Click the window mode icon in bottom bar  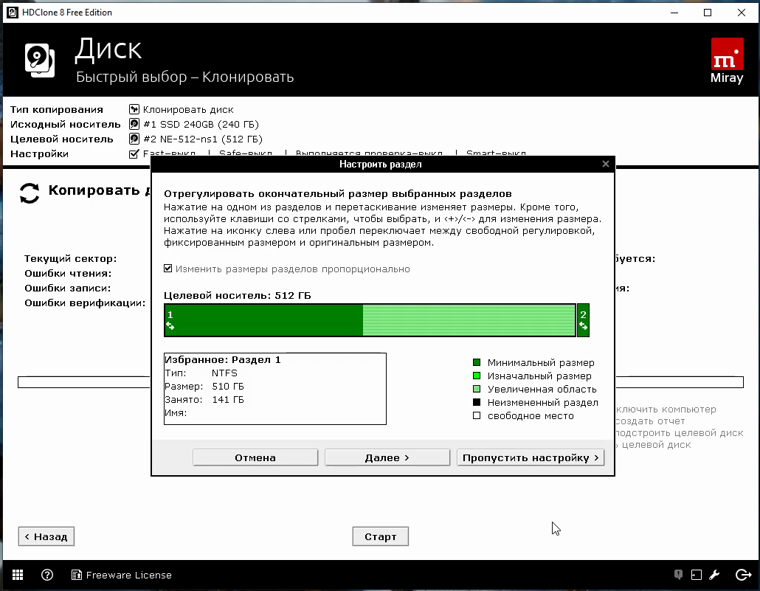click(696, 575)
